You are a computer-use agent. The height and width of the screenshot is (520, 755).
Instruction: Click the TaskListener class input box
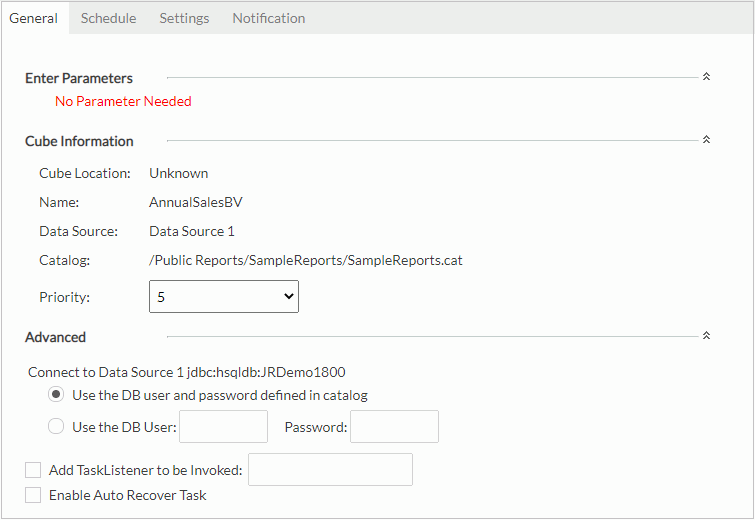(330, 470)
